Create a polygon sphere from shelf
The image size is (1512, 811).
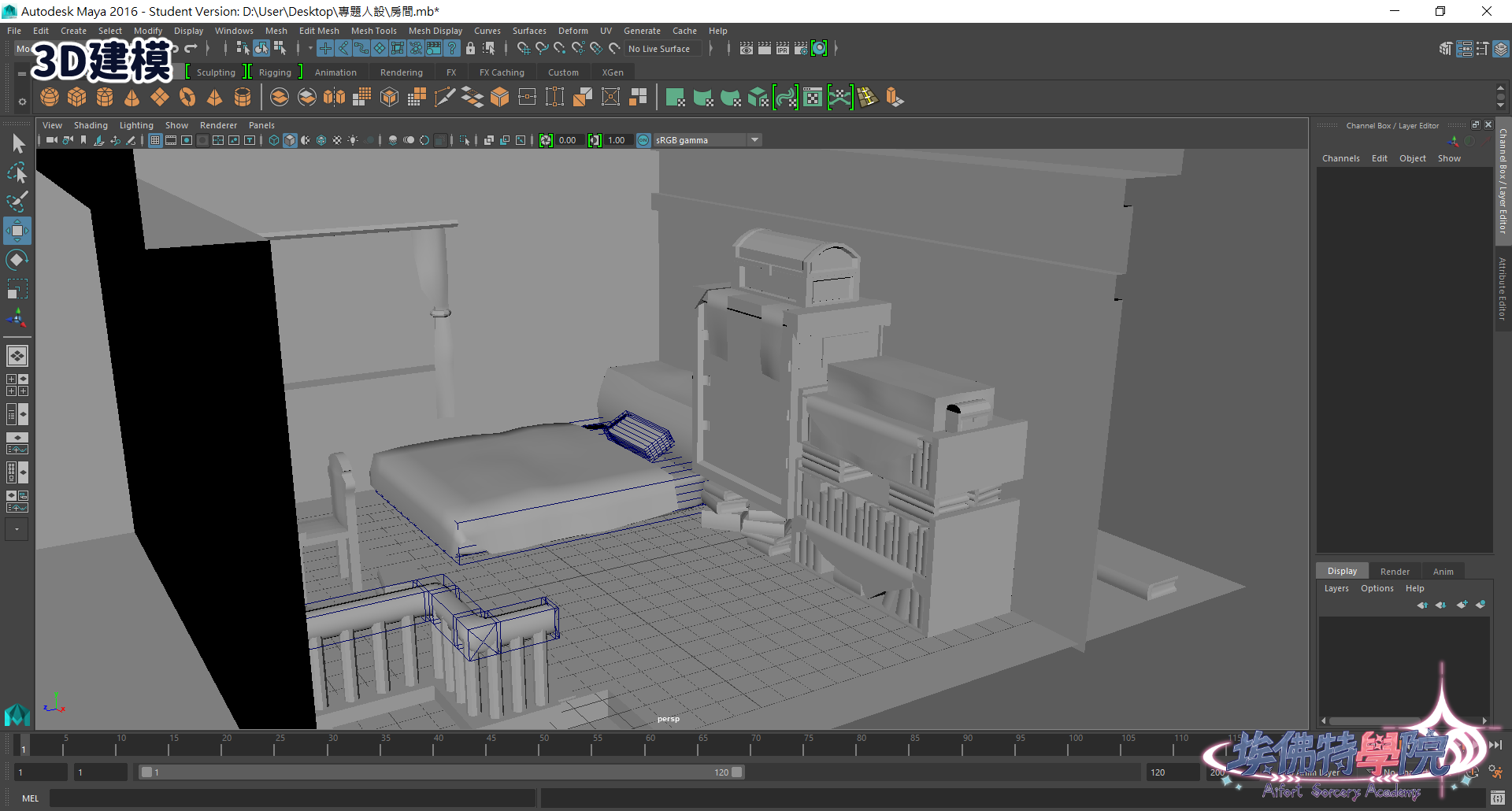pyautogui.click(x=50, y=98)
